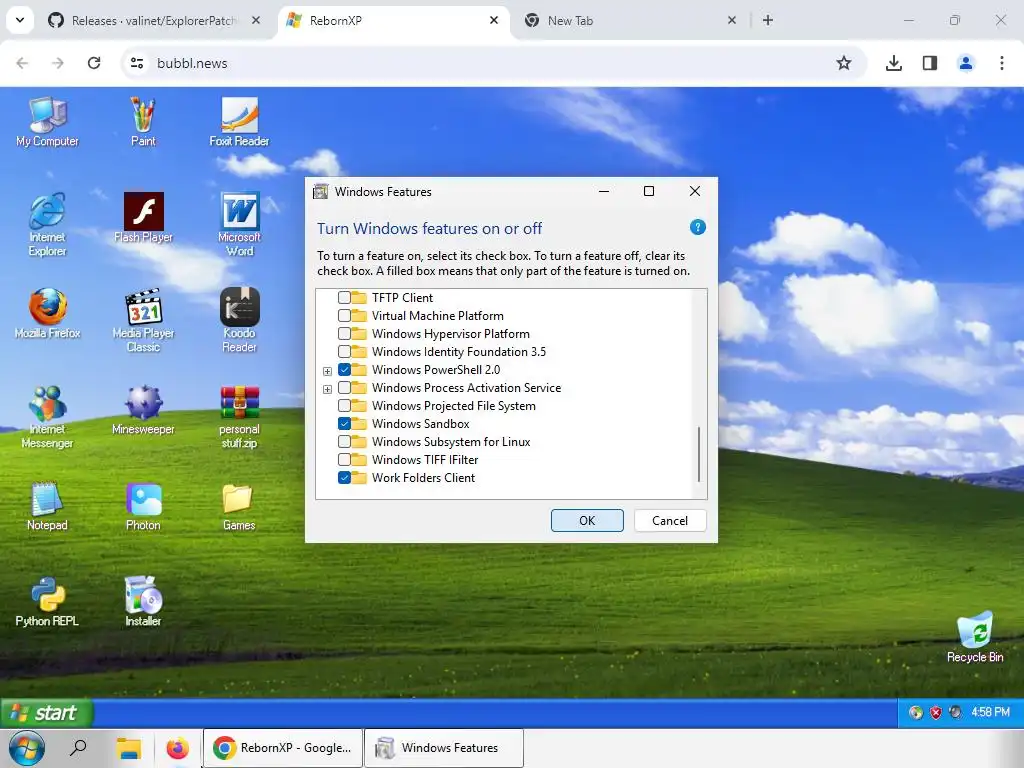Open personal stuff.zip archive icon
1024x768 pixels.
239,417
